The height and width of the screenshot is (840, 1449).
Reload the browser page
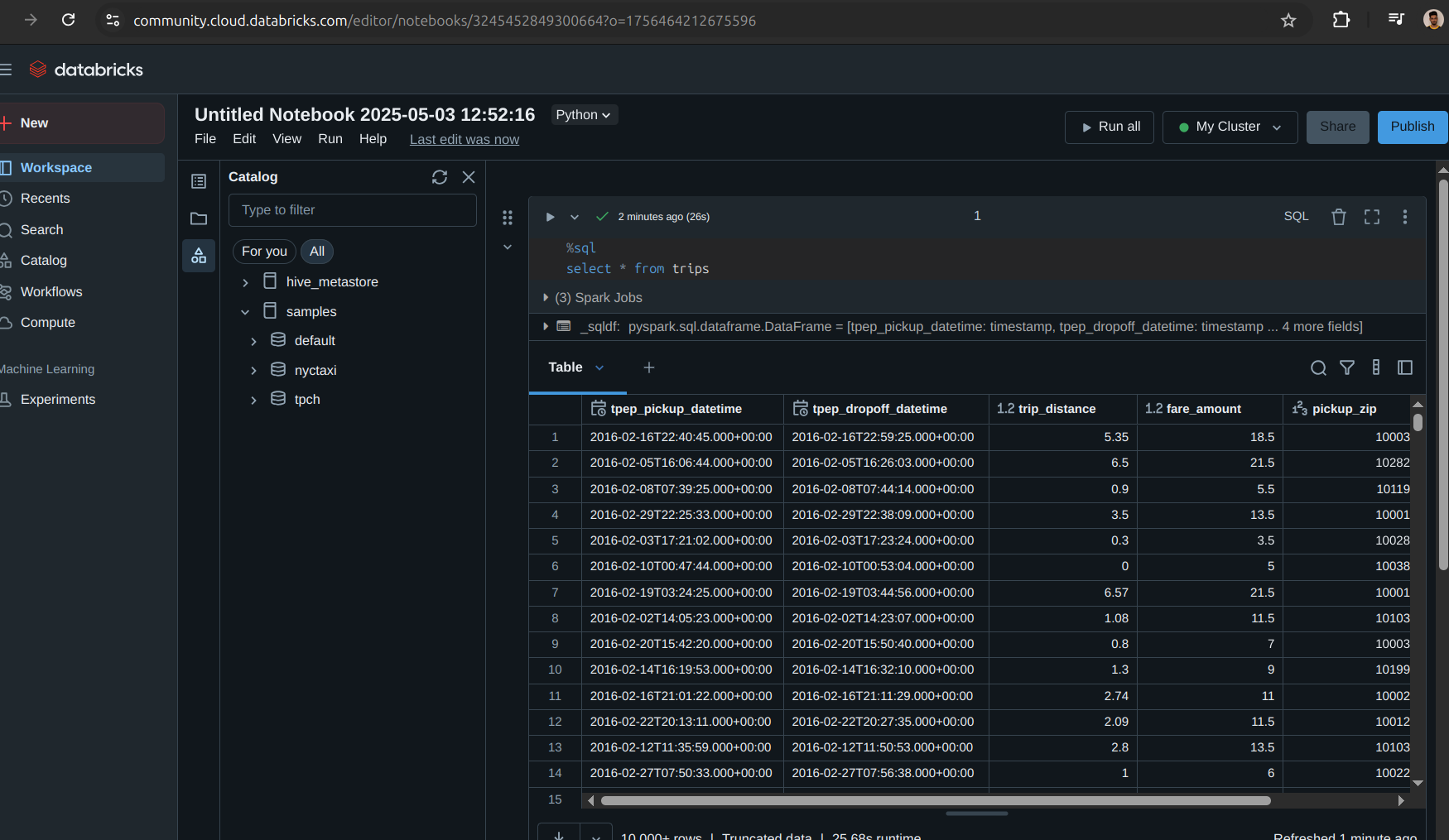tap(69, 20)
